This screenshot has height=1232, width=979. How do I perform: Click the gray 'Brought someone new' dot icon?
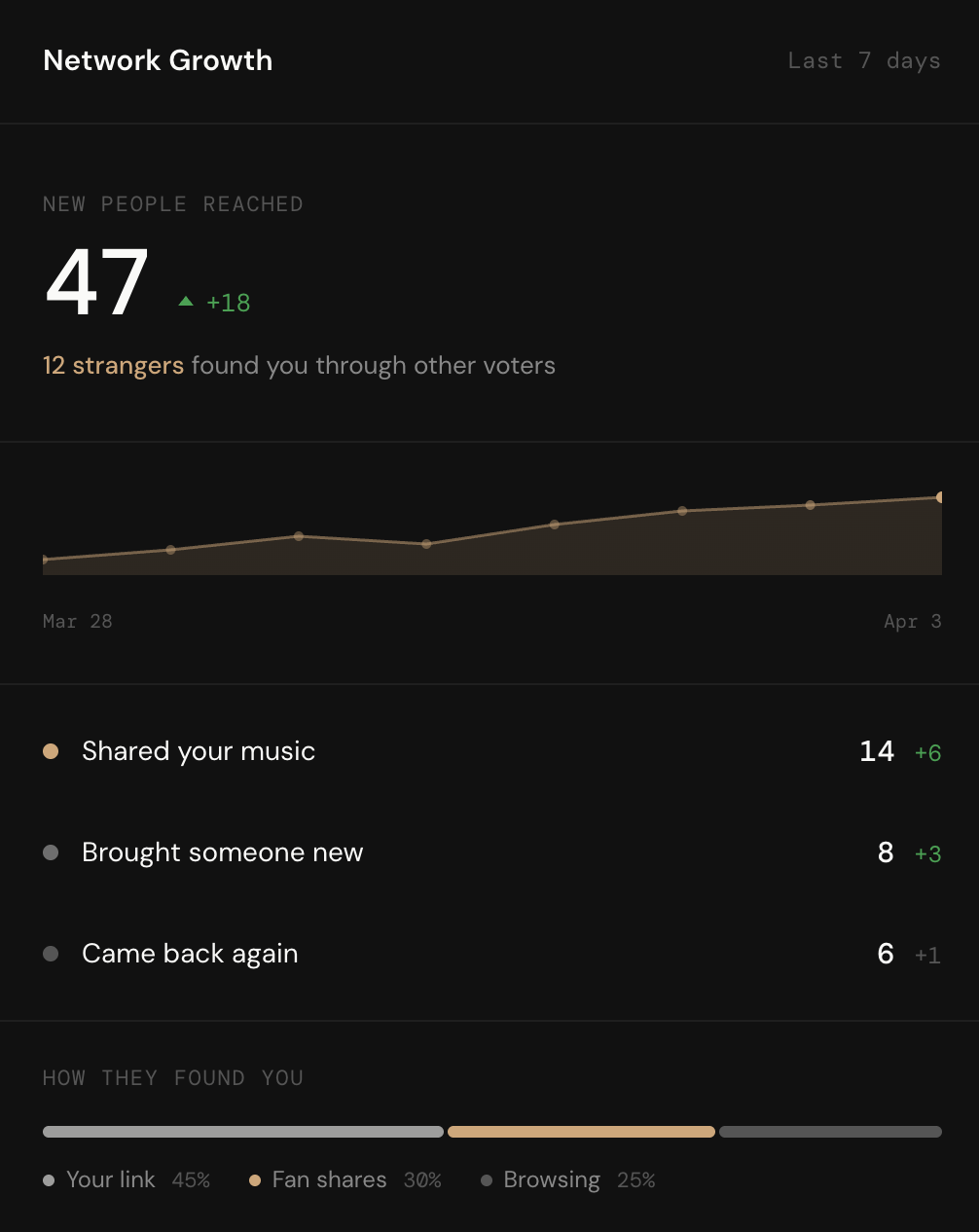(x=51, y=852)
